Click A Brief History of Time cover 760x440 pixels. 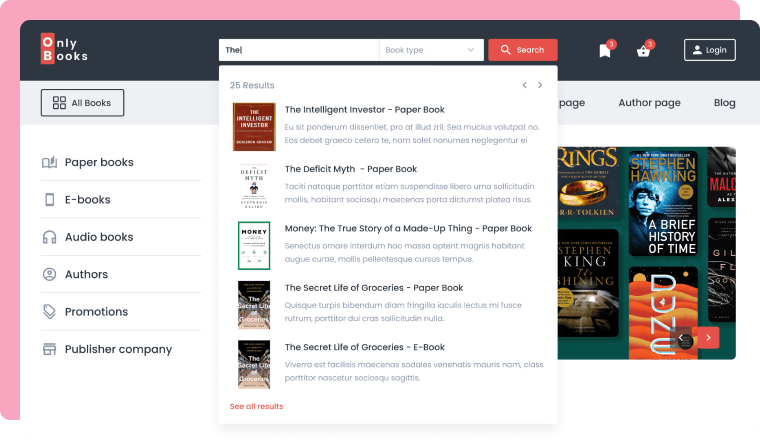pyautogui.click(x=663, y=204)
